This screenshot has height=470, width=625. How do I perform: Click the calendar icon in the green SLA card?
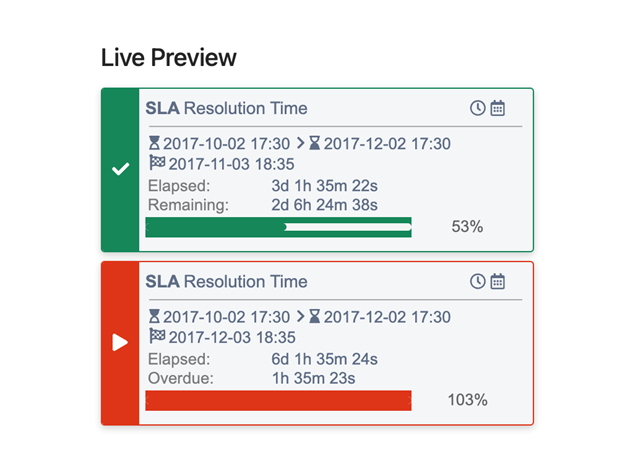pyautogui.click(x=498, y=108)
